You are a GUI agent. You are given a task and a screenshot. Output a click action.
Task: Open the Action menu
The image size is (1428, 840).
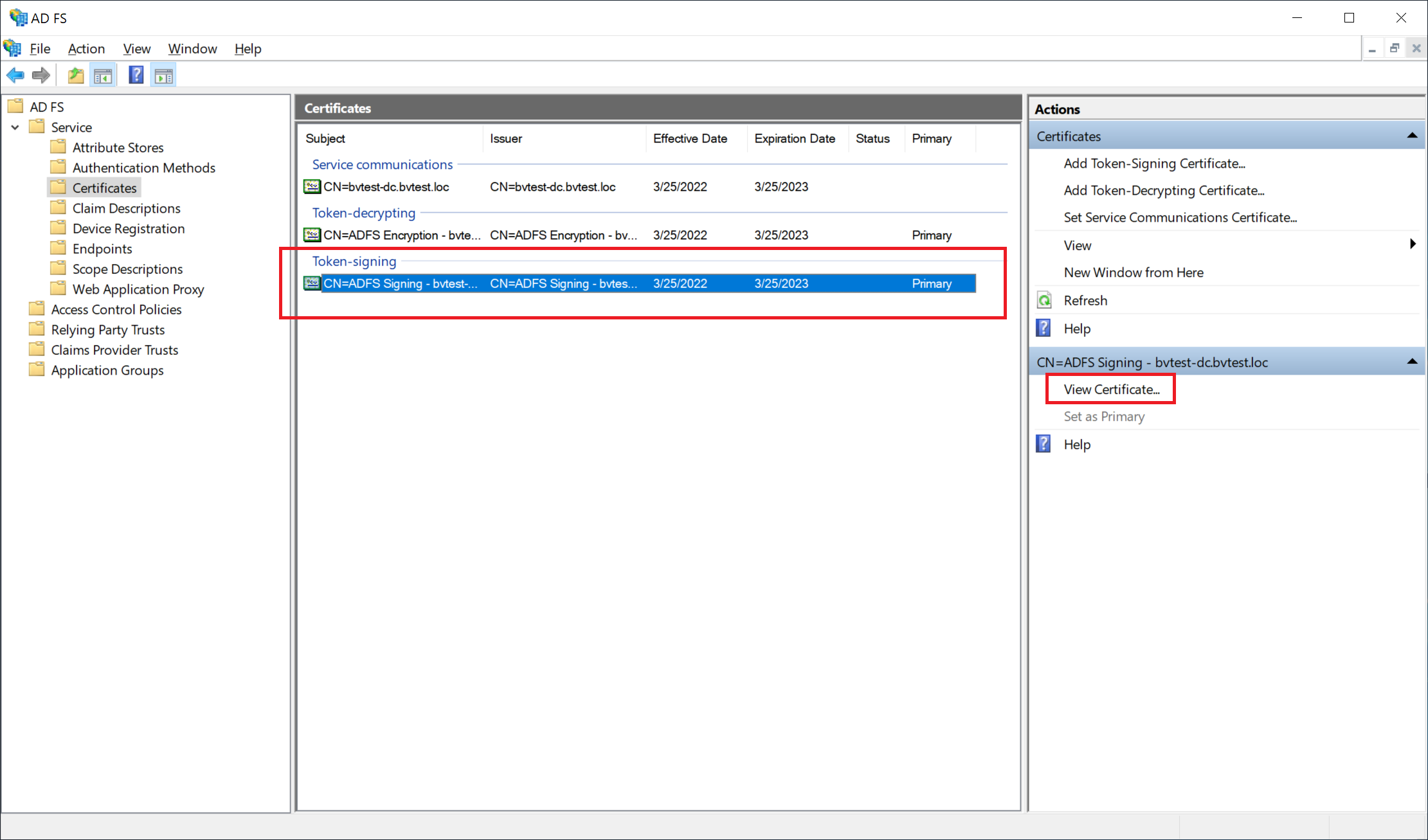(x=86, y=49)
